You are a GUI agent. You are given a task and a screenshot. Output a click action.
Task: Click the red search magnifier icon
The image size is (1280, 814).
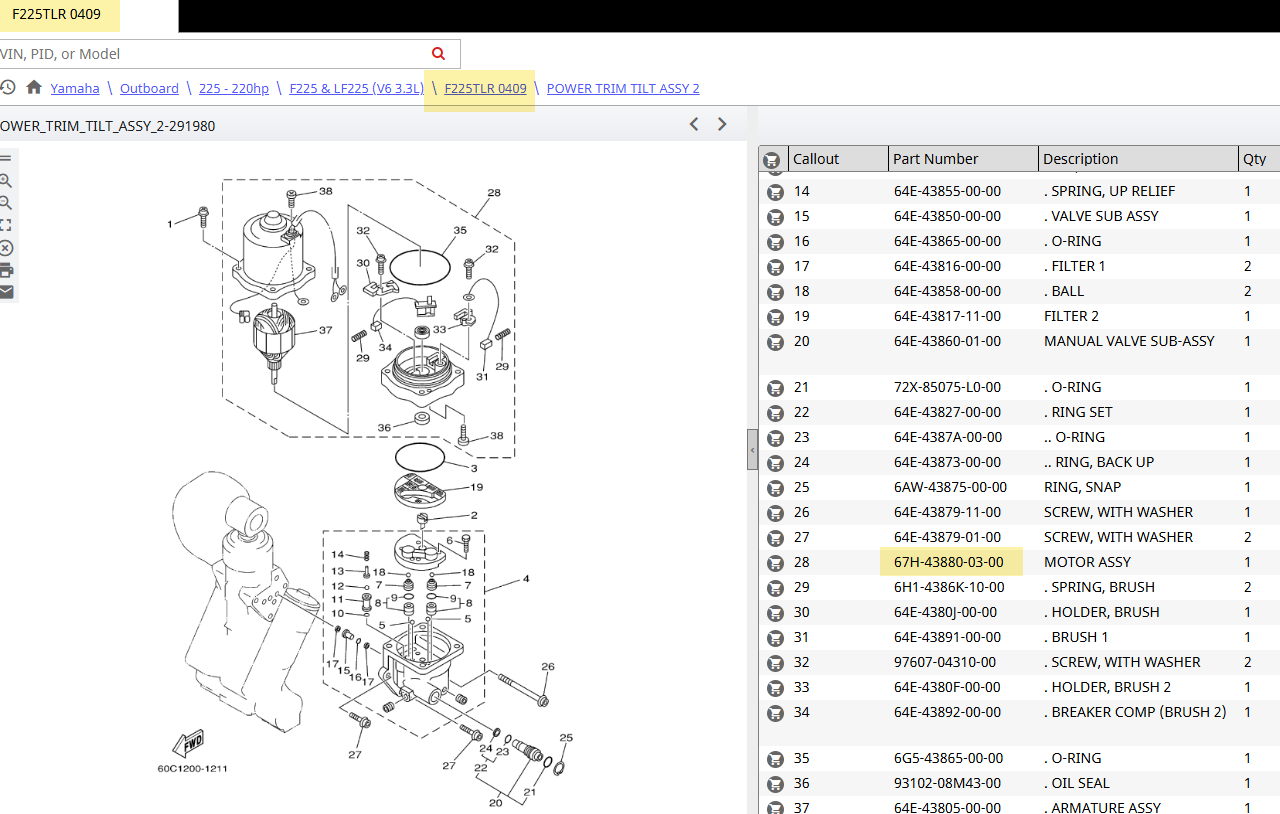[x=438, y=54]
